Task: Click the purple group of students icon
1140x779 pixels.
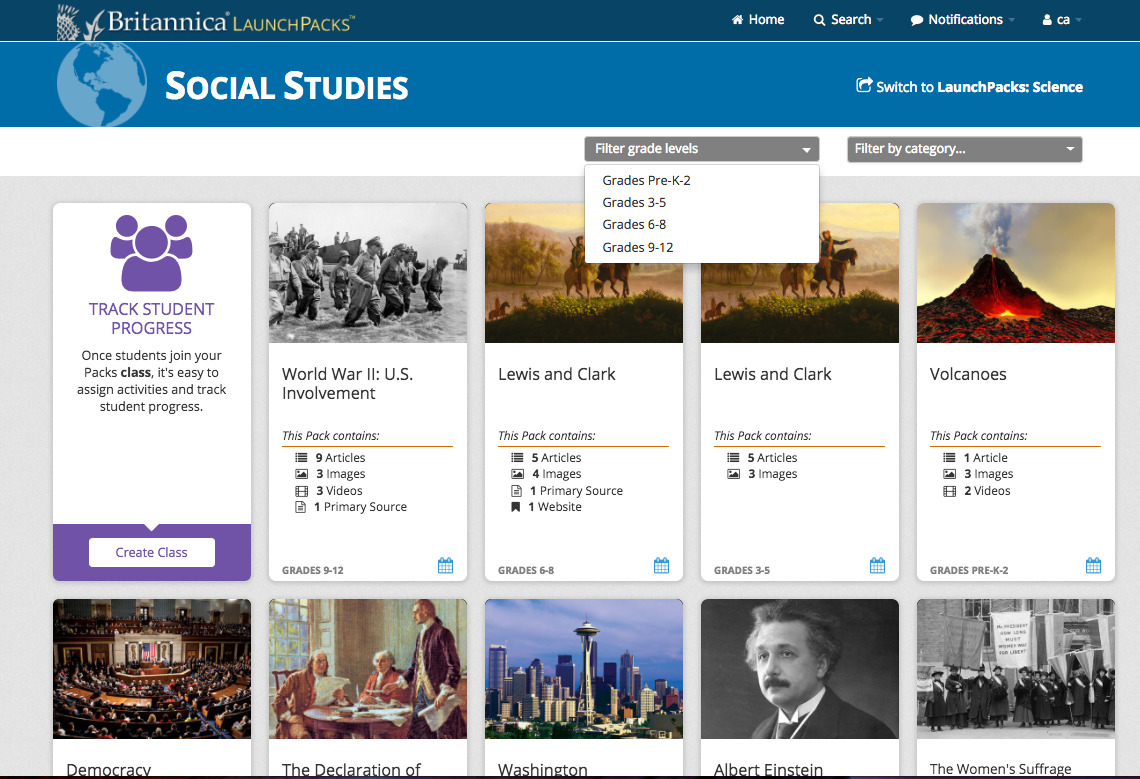Action: click(151, 252)
